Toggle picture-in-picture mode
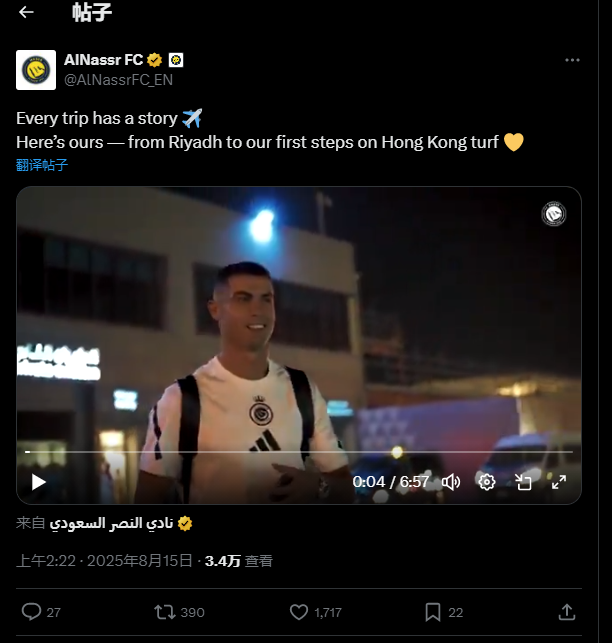 click(523, 482)
